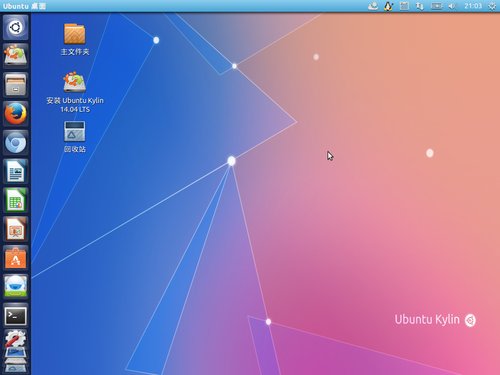
Task: Open the network connections indicator
Action: (420, 6)
